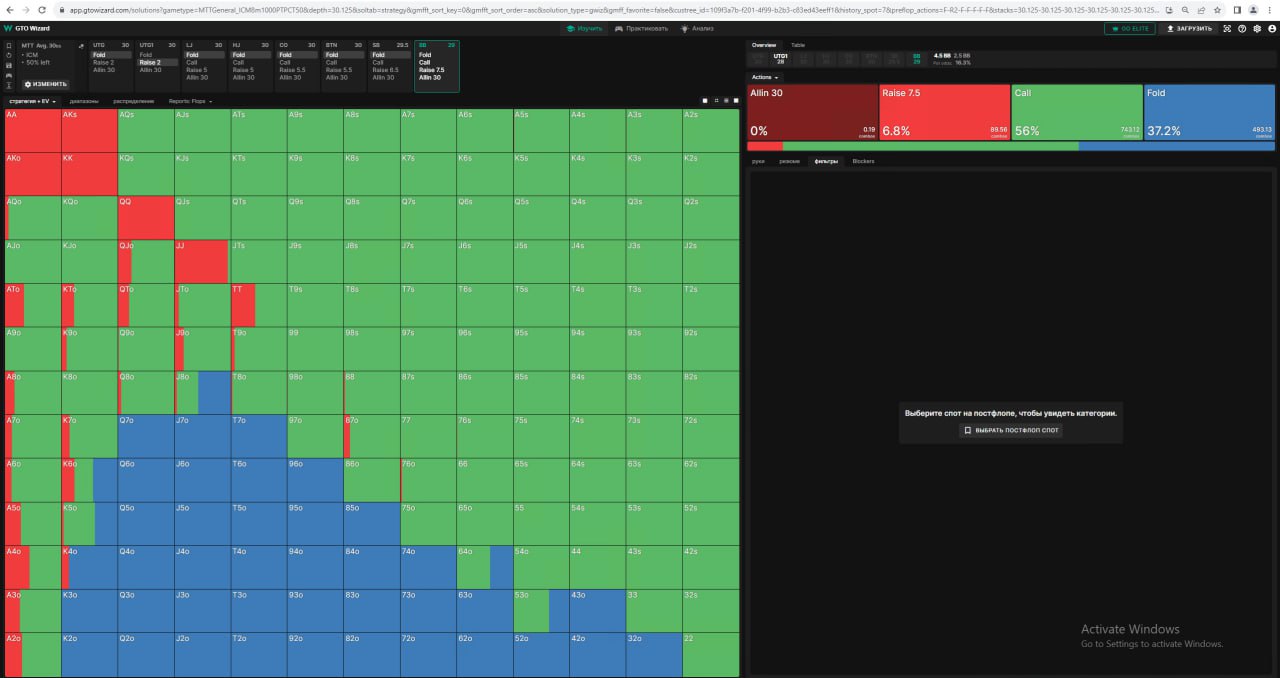Switch to the Blockers tab

coord(863,161)
